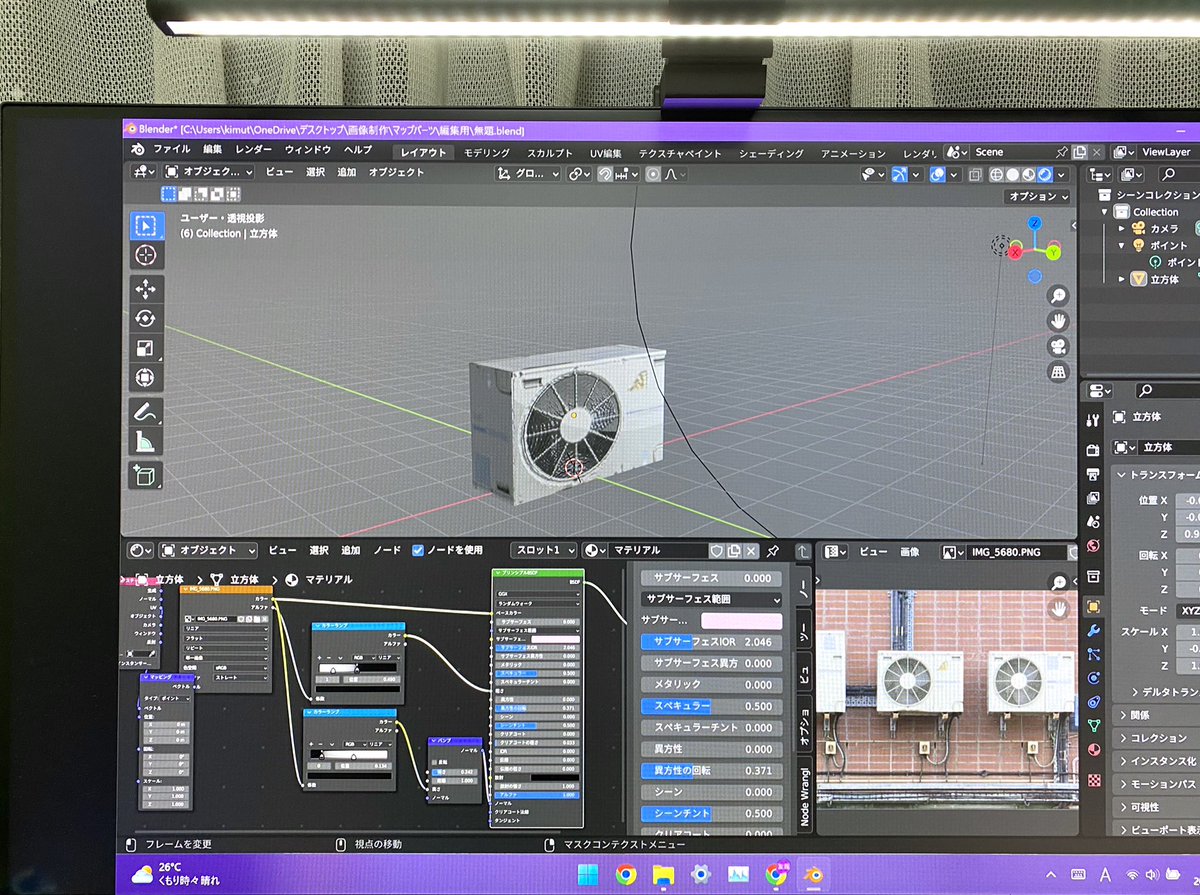1200x895 pixels.
Task: Select the Add Cube tool in the viewport toolbar
Action: point(146,475)
